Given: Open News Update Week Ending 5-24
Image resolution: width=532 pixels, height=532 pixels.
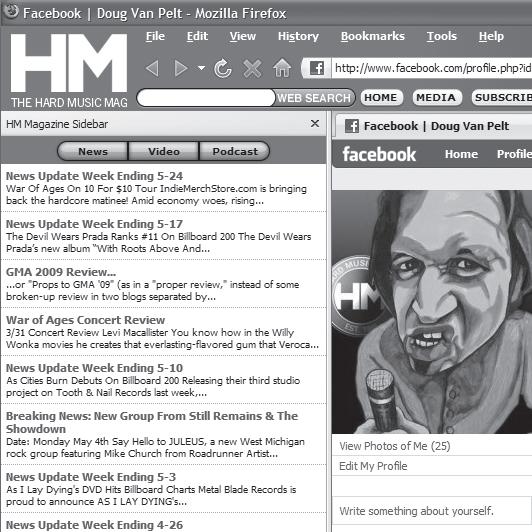Looking at the screenshot, I should [x=94, y=176].
